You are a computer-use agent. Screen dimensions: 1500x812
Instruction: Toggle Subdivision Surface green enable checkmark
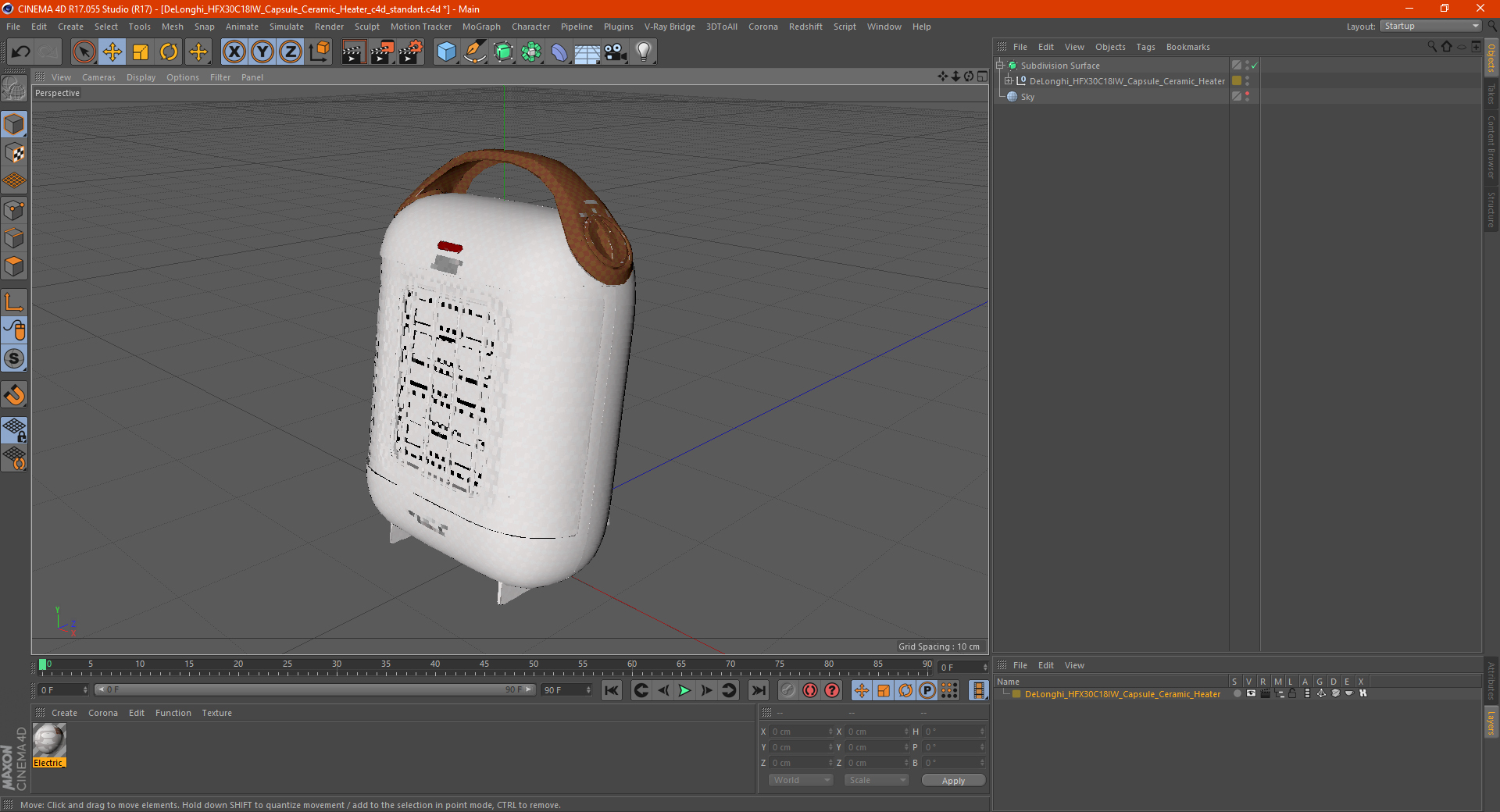click(x=1255, y=66)
